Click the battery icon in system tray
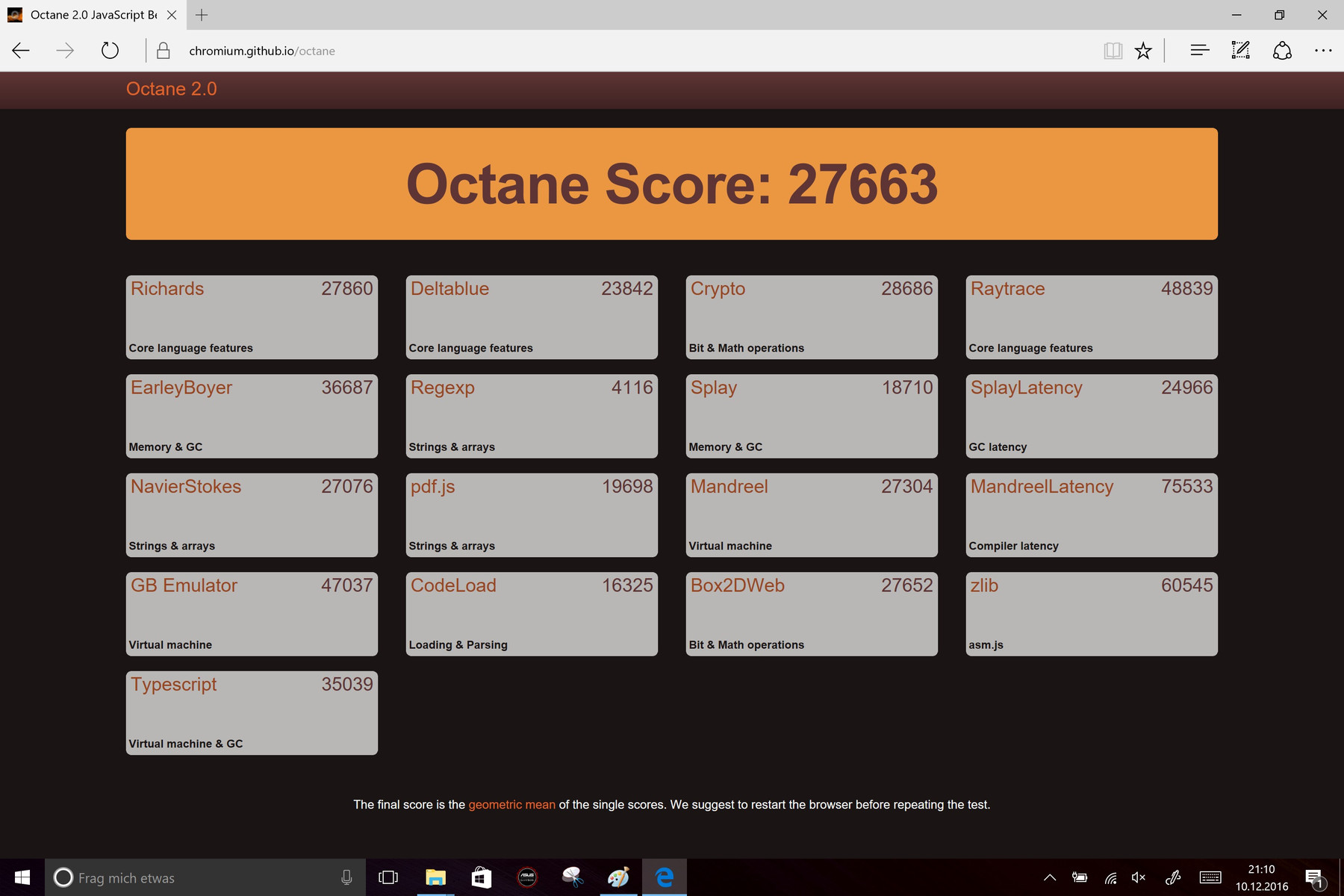1344x896 pixels. click(1080, 877)
